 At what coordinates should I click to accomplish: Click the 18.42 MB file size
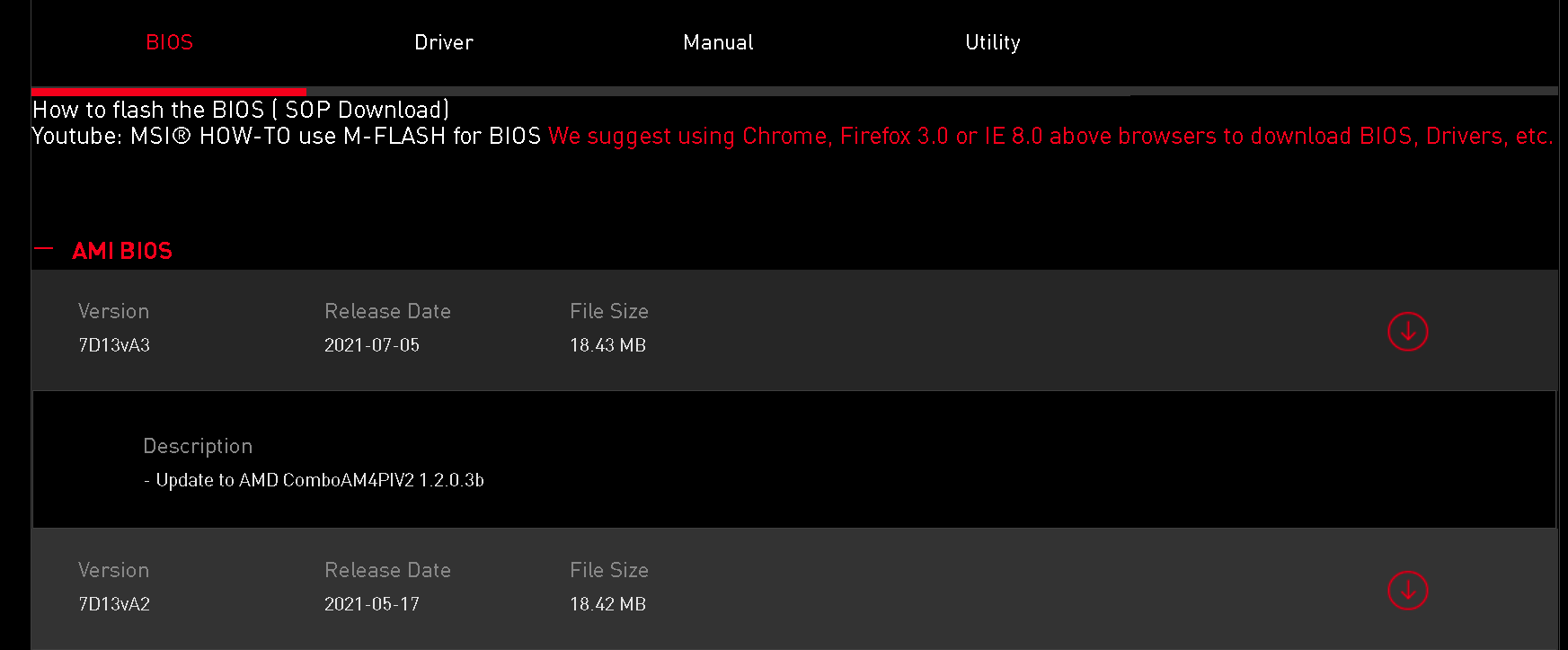click(x=607, y=604)
